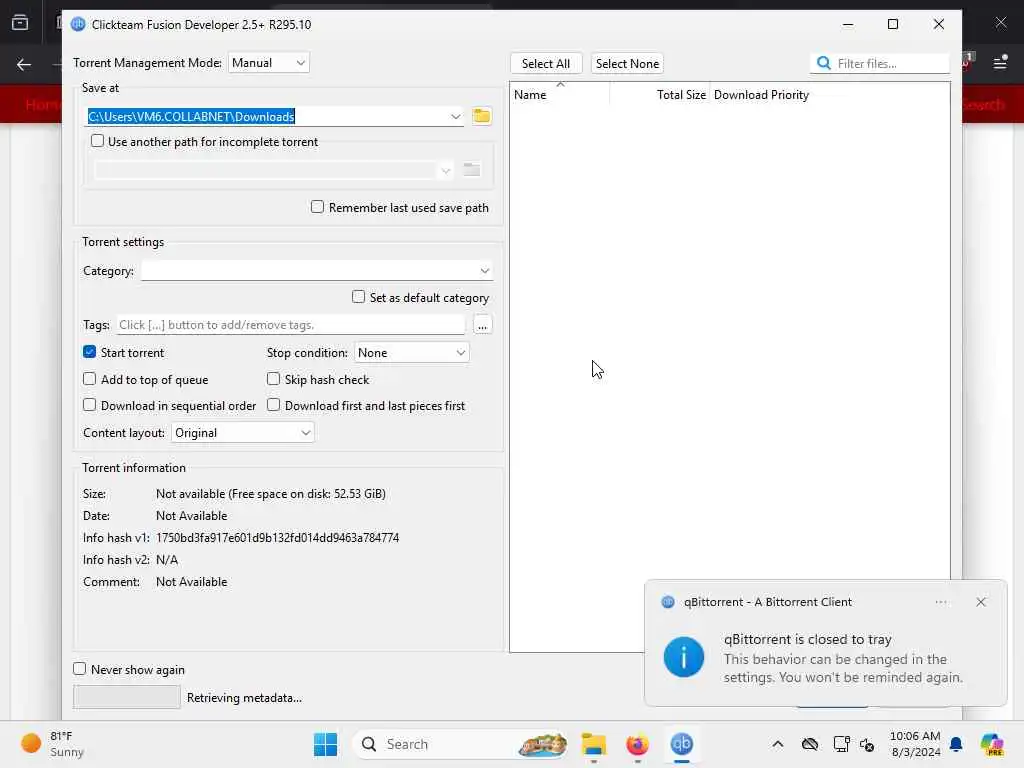Click the Windows taskbar Search box
Screen dimensions: 1024x768
460,744
